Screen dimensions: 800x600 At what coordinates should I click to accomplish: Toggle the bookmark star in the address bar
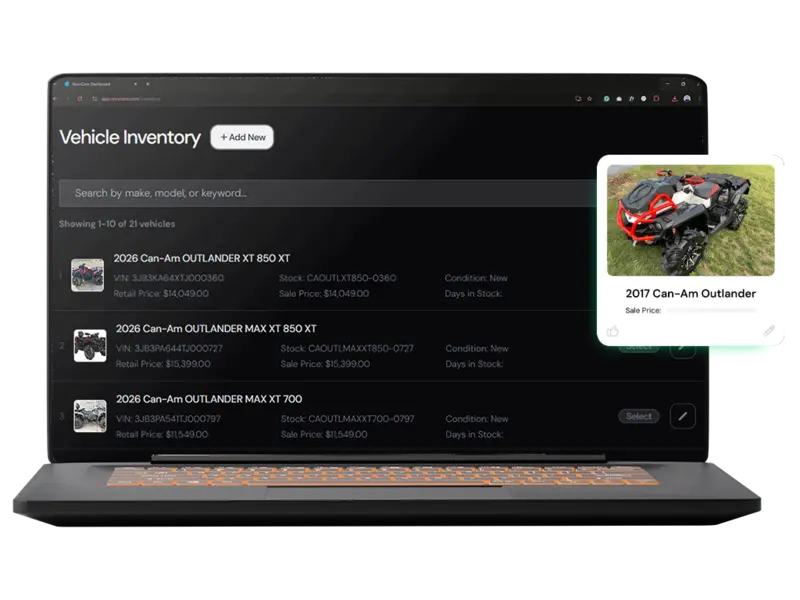point(589,98)
